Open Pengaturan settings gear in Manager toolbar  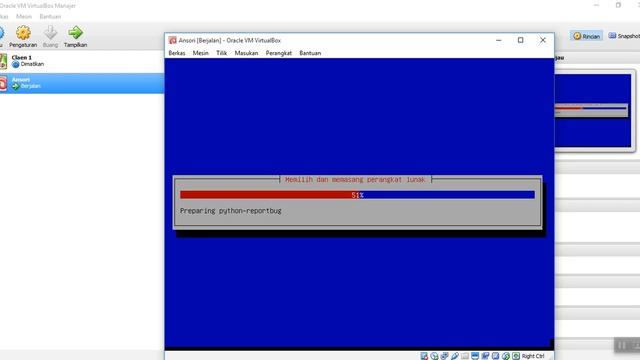23,33
